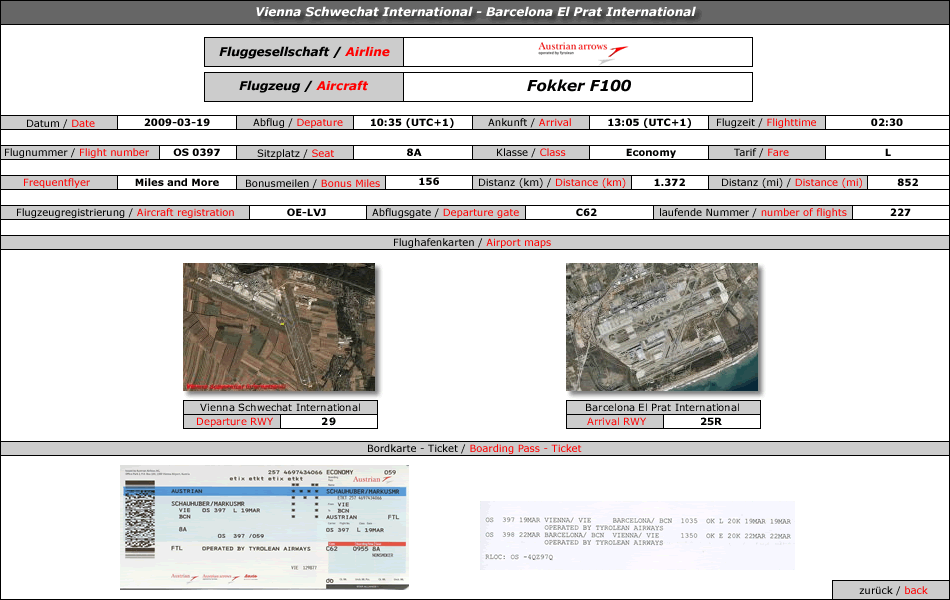
Task: Click the Bonusmeilen / Bonus Miles label
Action: click(x=311, y=182)
